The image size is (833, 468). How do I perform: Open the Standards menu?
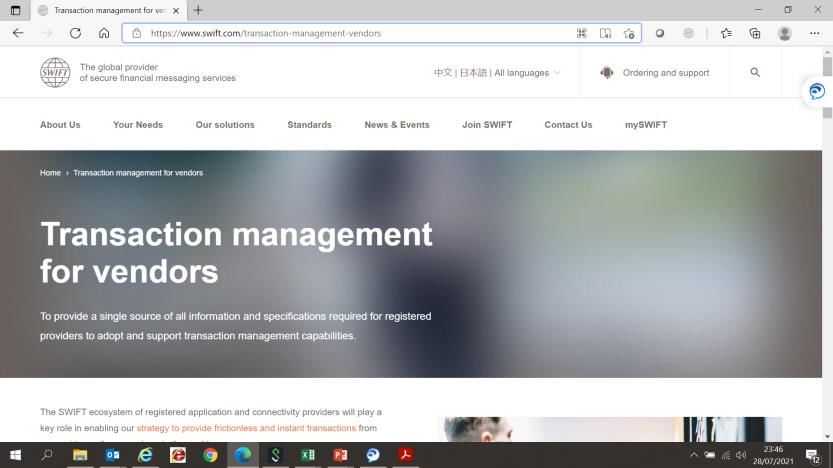point(309,125)
